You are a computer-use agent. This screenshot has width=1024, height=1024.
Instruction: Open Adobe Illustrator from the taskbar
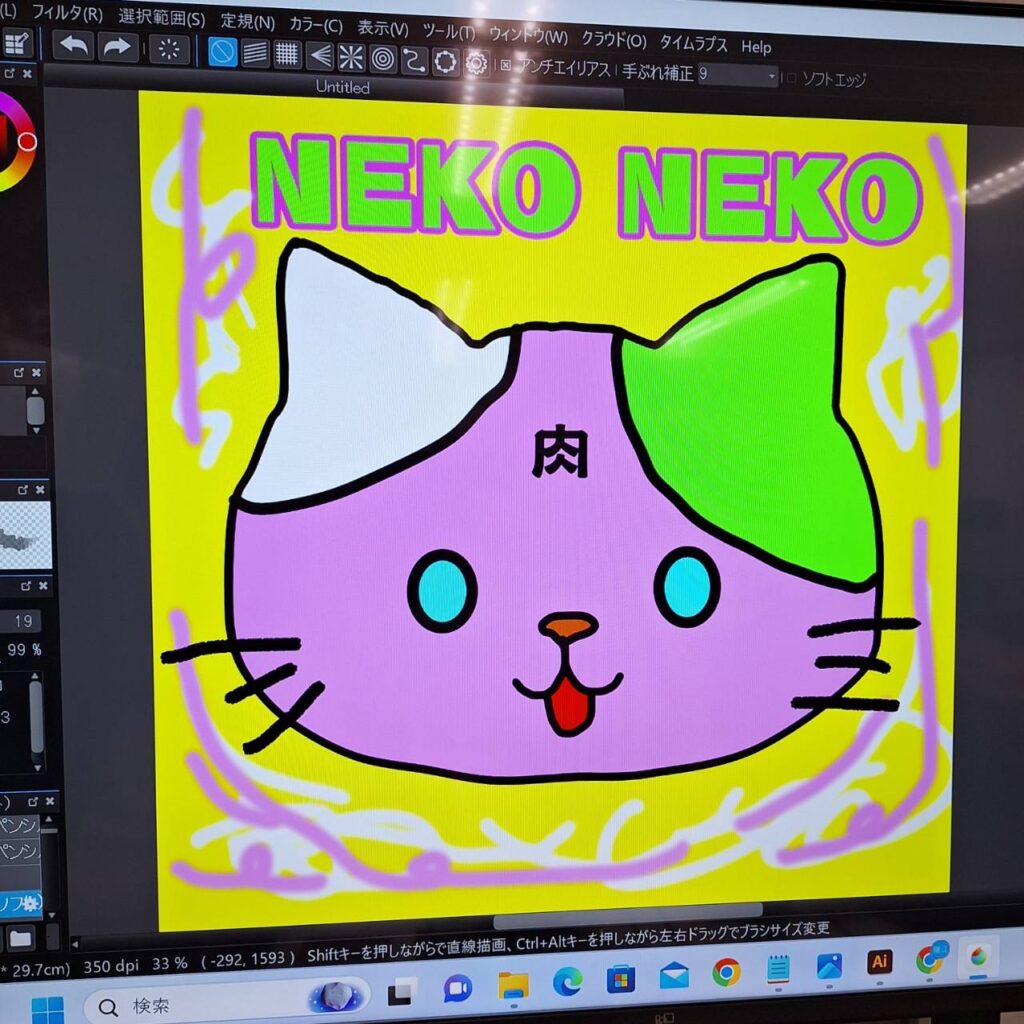coord(879,963)
